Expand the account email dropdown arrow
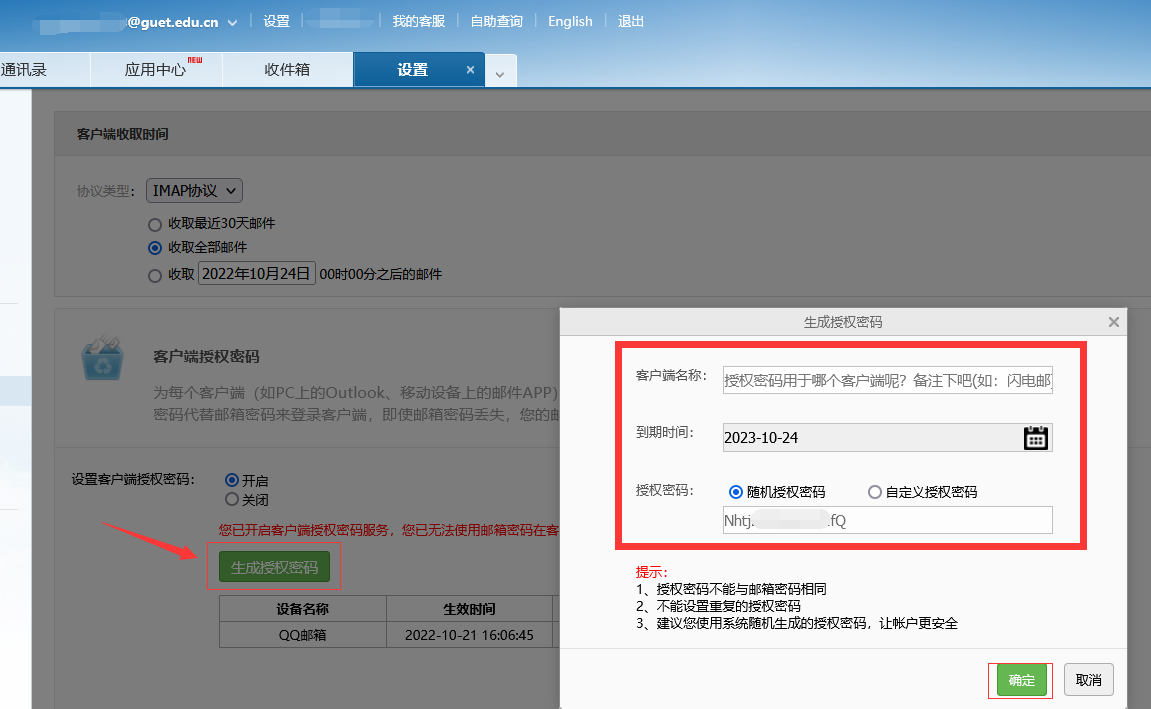The height and width of the screenshot is (709, 1151). coord(233,22)
